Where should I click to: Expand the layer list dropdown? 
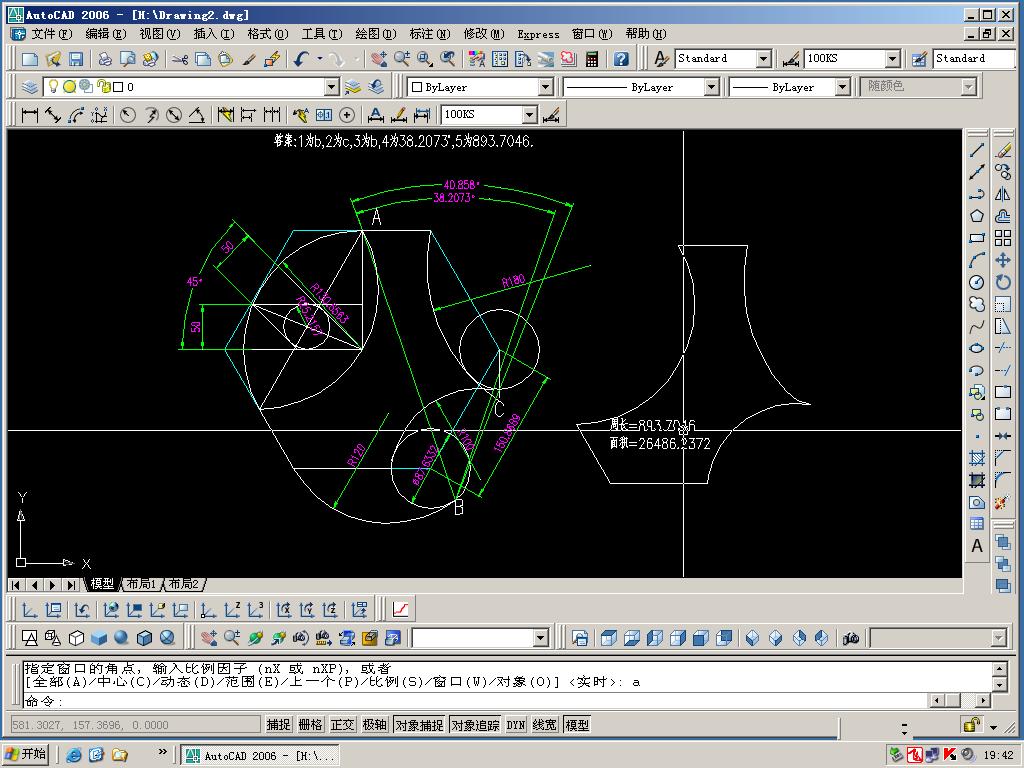[x=332, y=87]
